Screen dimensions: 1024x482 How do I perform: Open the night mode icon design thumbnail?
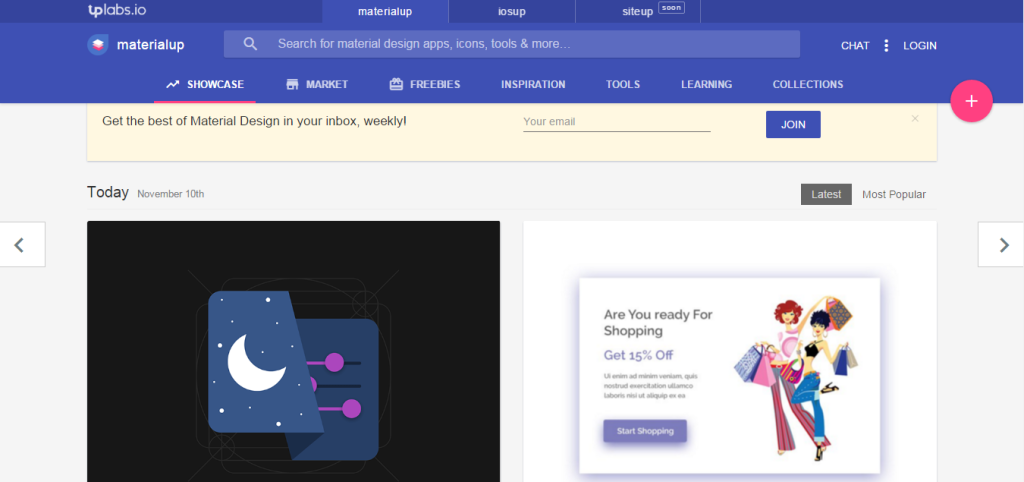point(293,350)
